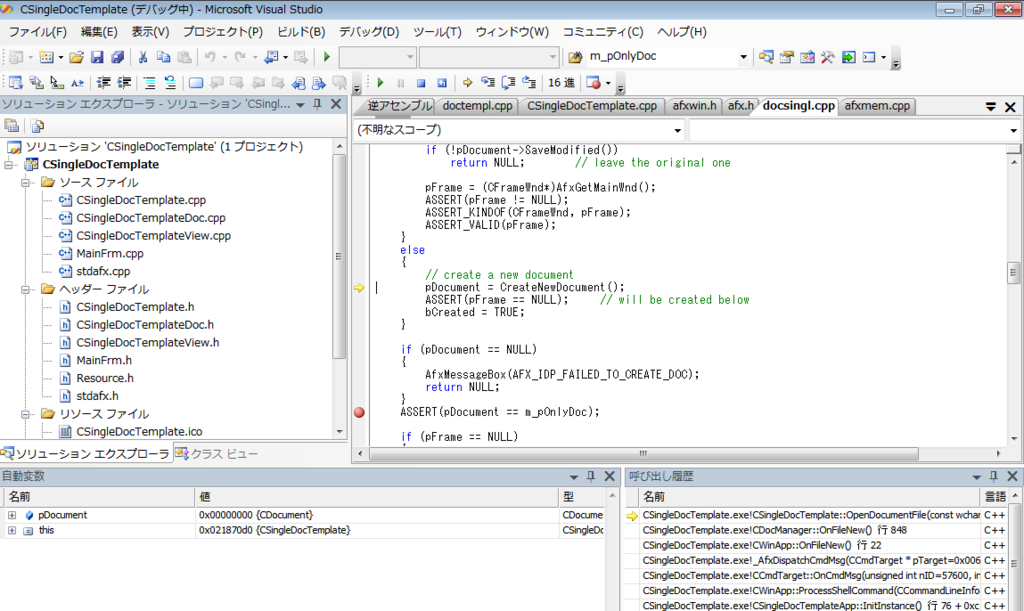The height and width of the screenshot is (611, 1024).
Task: Expand the this variable row
Action: click(12, 531)
